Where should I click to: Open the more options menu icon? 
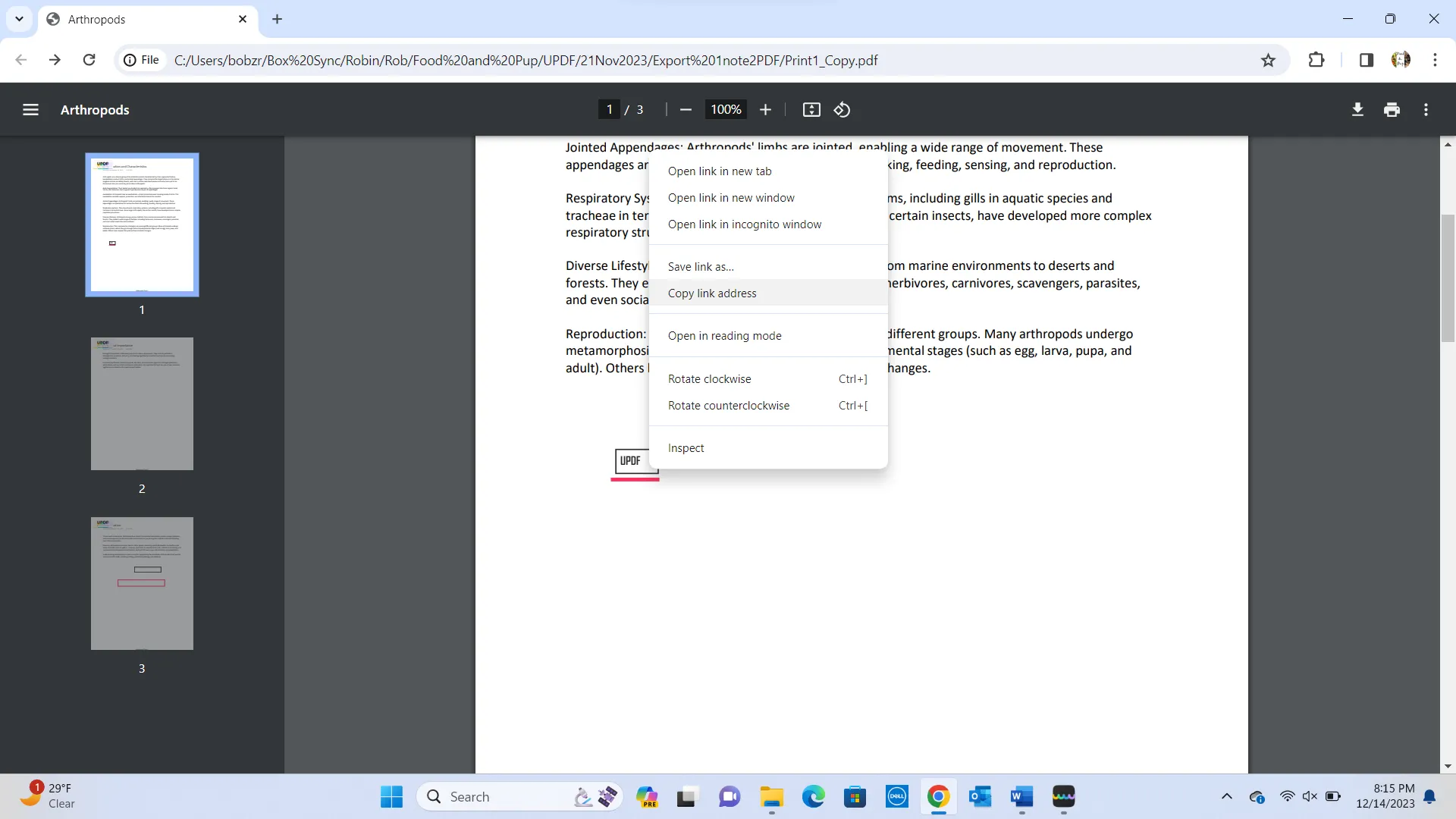1425,109
